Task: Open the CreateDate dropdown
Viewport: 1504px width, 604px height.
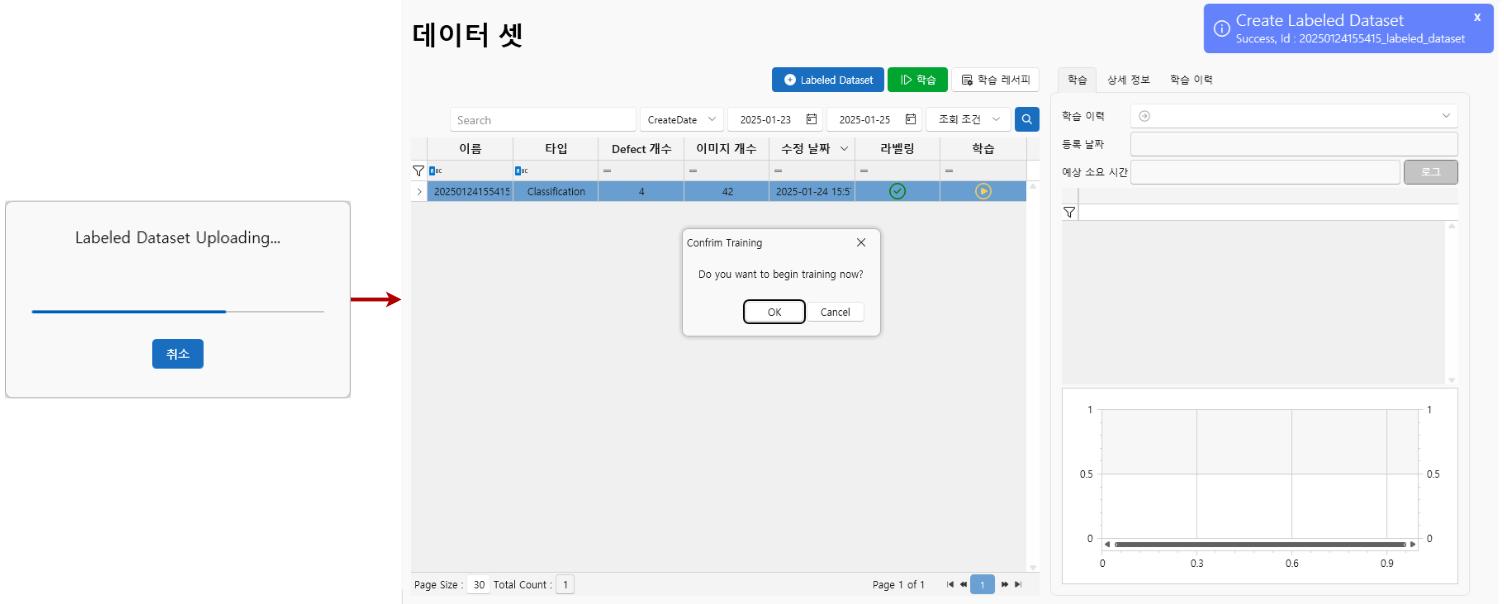Action: pos(682,120)
